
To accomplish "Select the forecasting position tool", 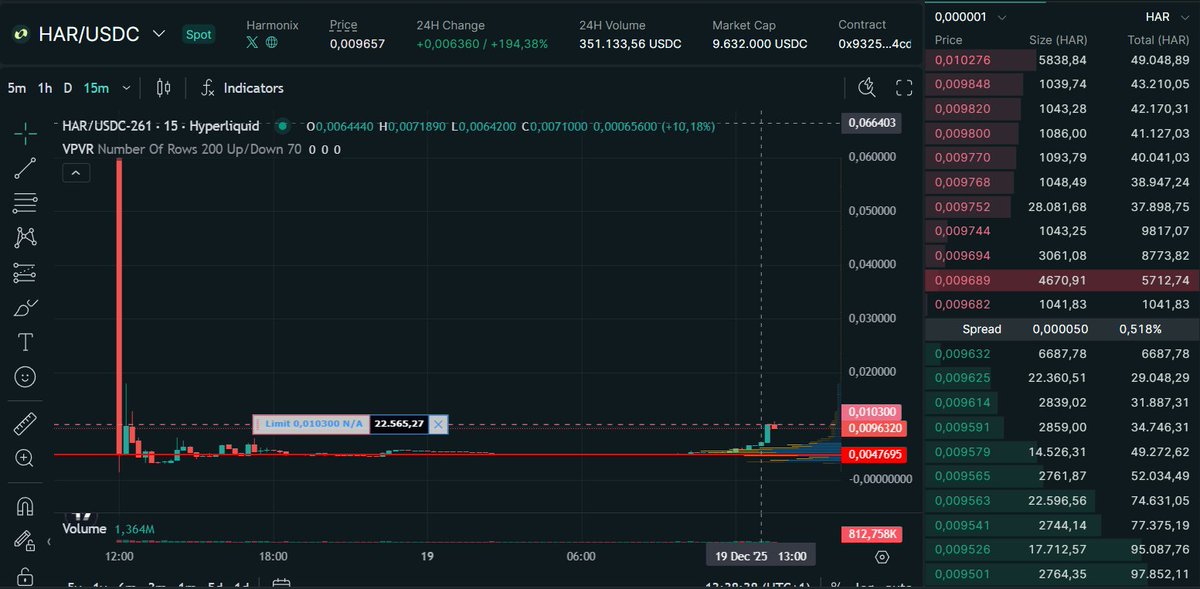I will (26, 272).
